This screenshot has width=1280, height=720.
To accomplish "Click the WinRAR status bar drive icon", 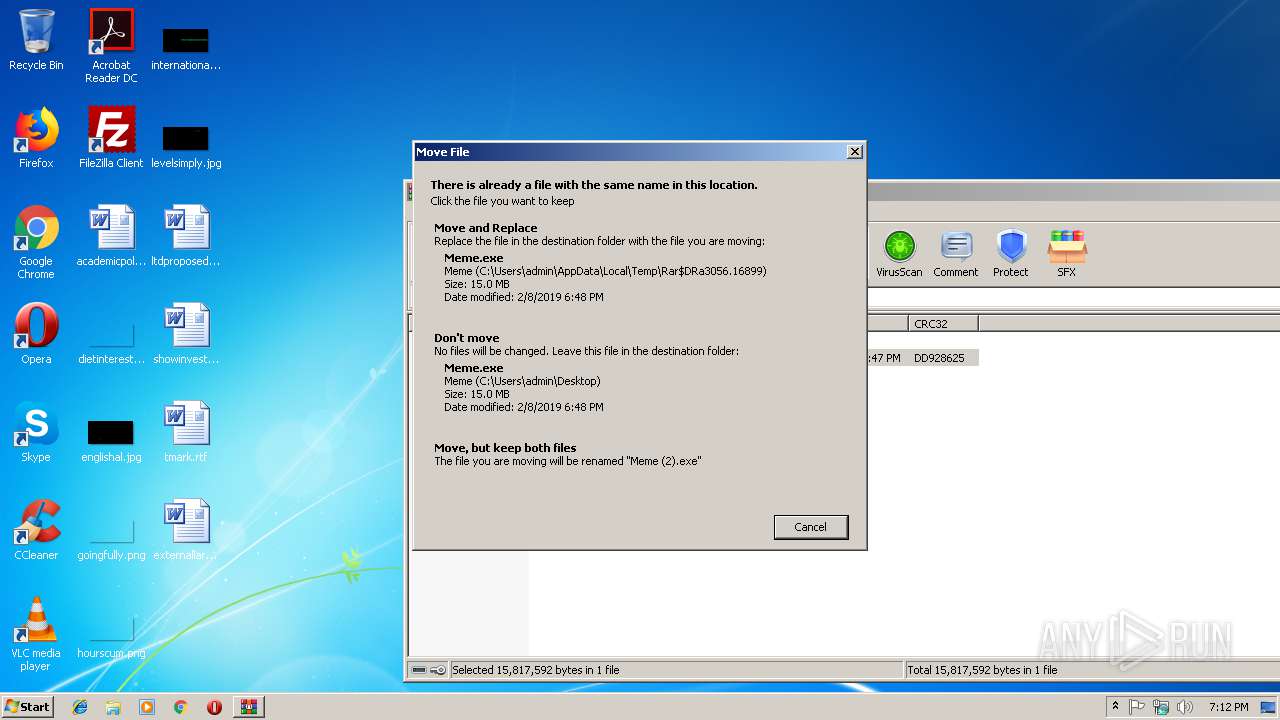I will click(x=419, y=670).
